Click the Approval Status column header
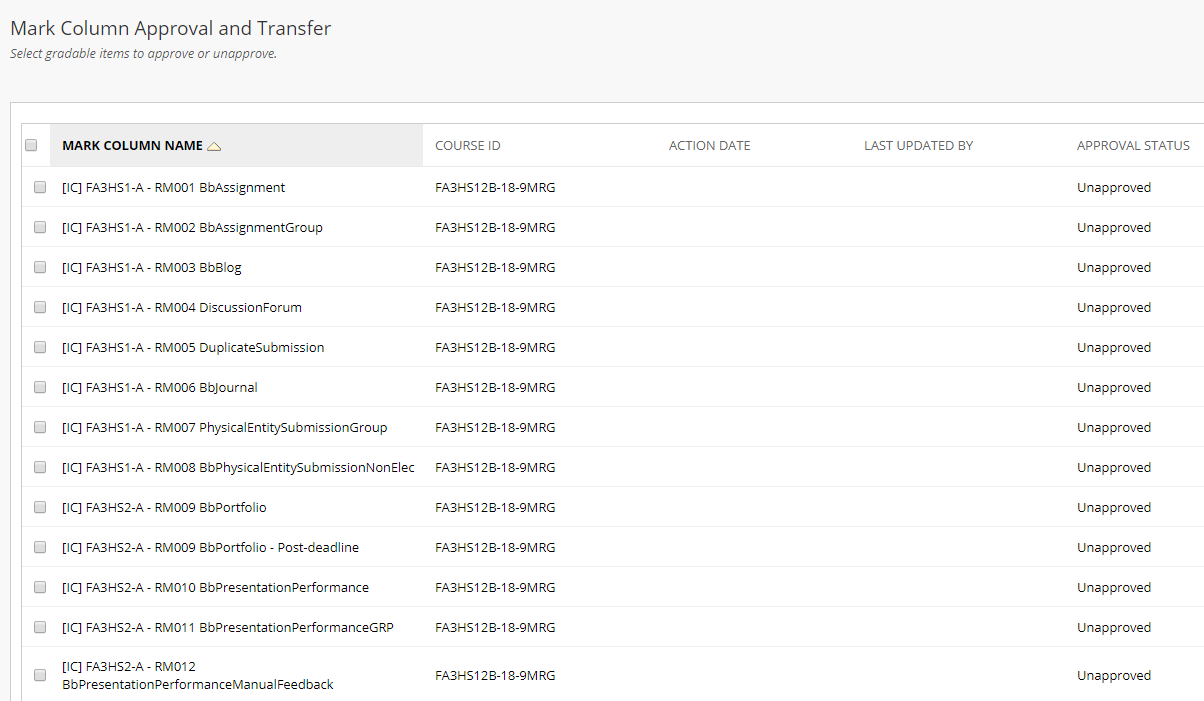The height and width of the screenshot is (701, 1204). 1133,146
